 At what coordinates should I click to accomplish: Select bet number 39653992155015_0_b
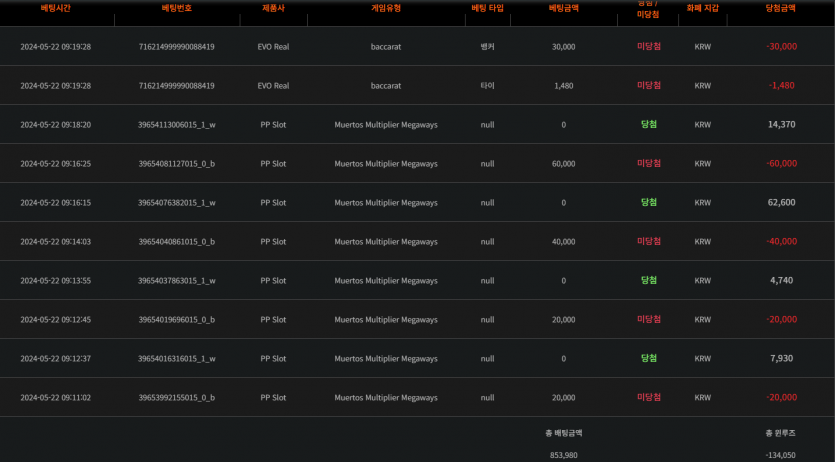click(177, 398)
